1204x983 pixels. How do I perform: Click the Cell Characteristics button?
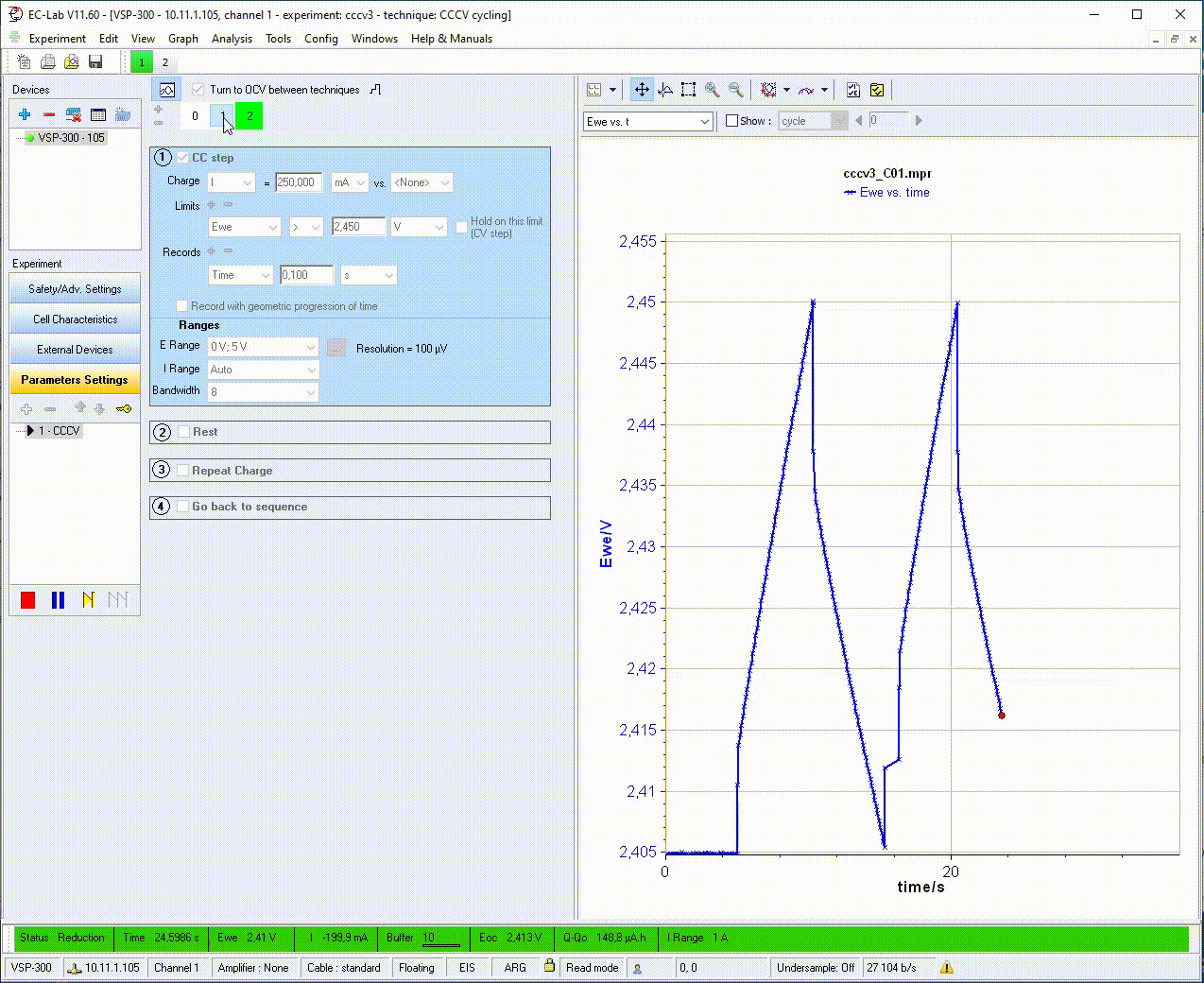(x=75, y=319)
